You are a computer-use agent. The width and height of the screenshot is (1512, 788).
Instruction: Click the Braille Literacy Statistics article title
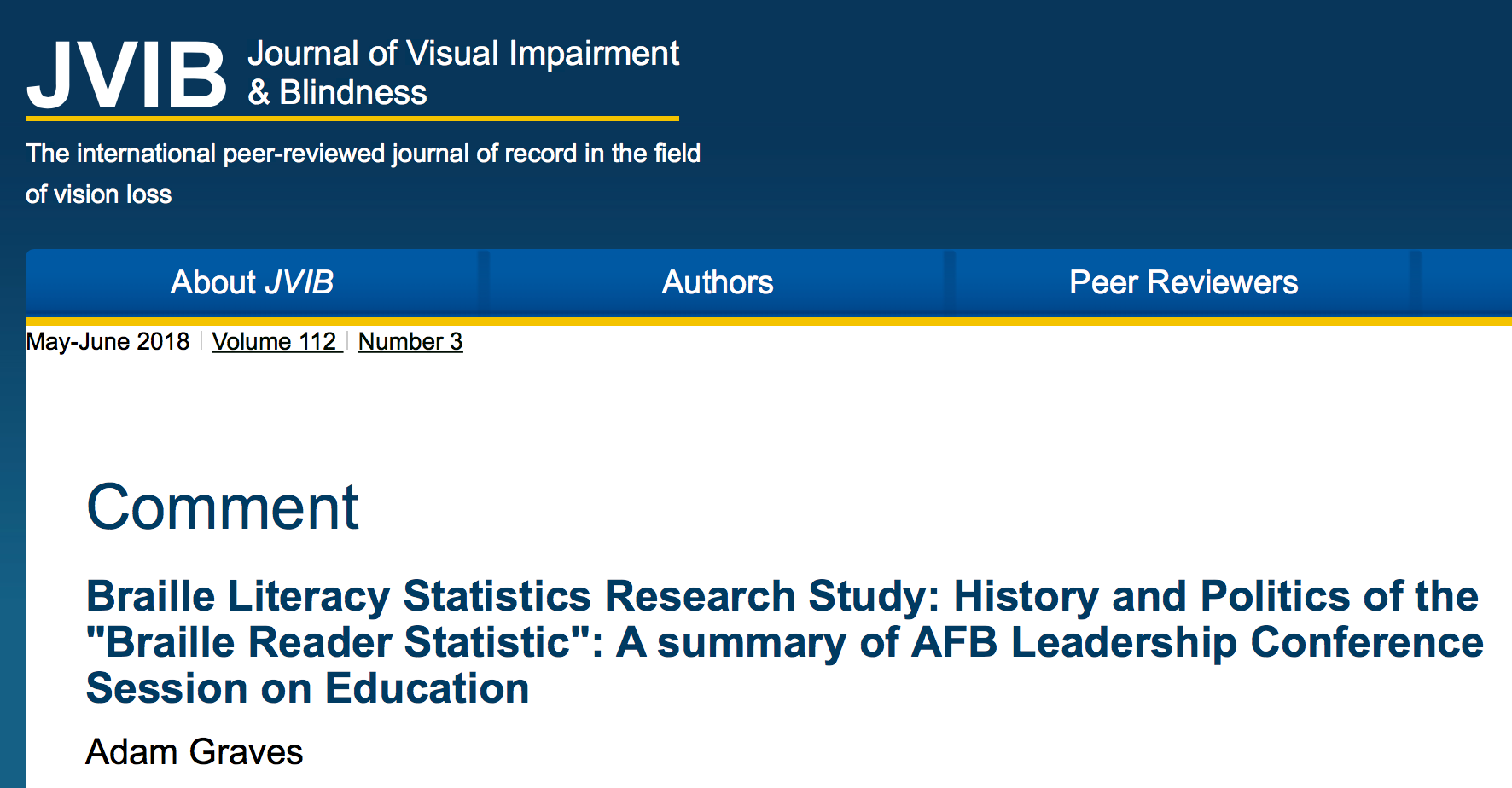click(785, 642)
